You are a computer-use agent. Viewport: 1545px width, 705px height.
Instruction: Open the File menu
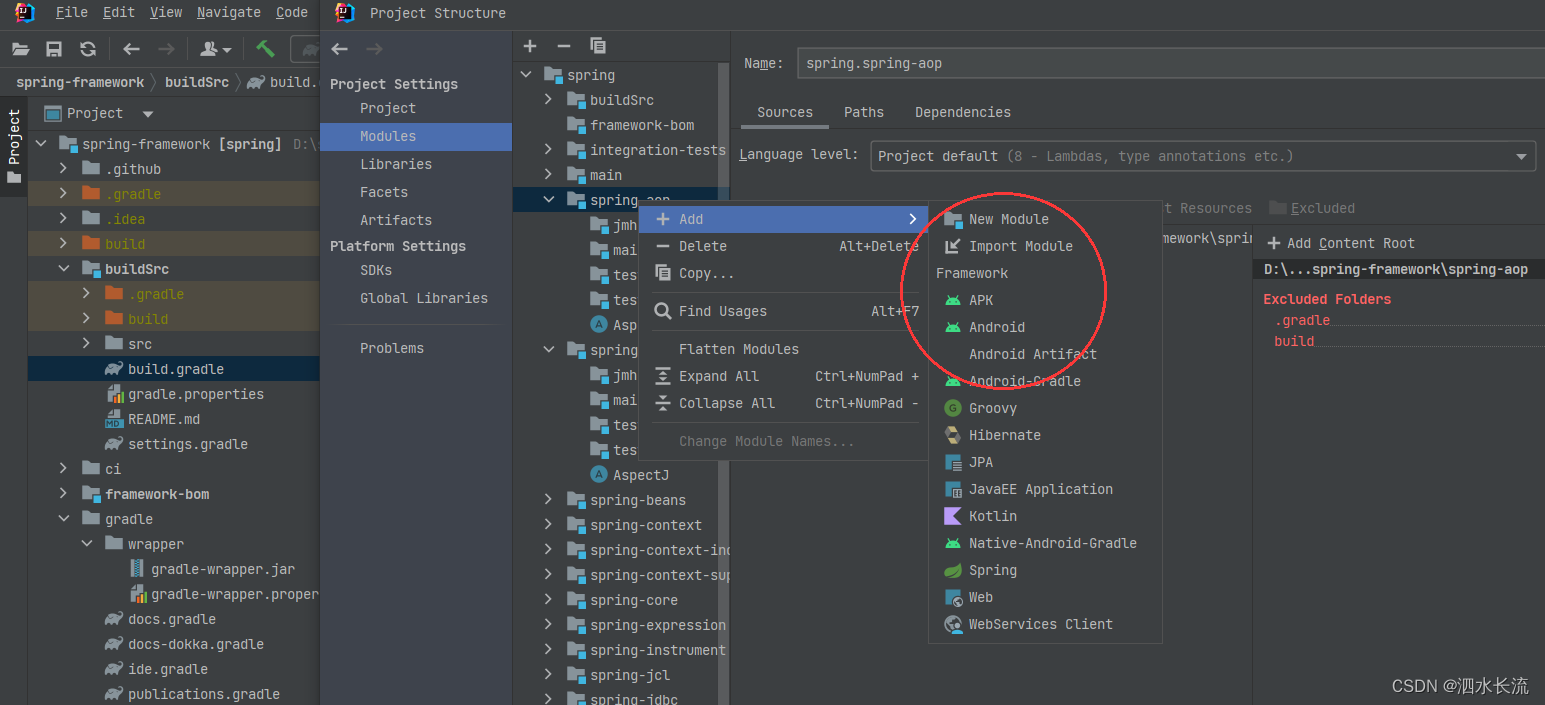tap(71, 12)
